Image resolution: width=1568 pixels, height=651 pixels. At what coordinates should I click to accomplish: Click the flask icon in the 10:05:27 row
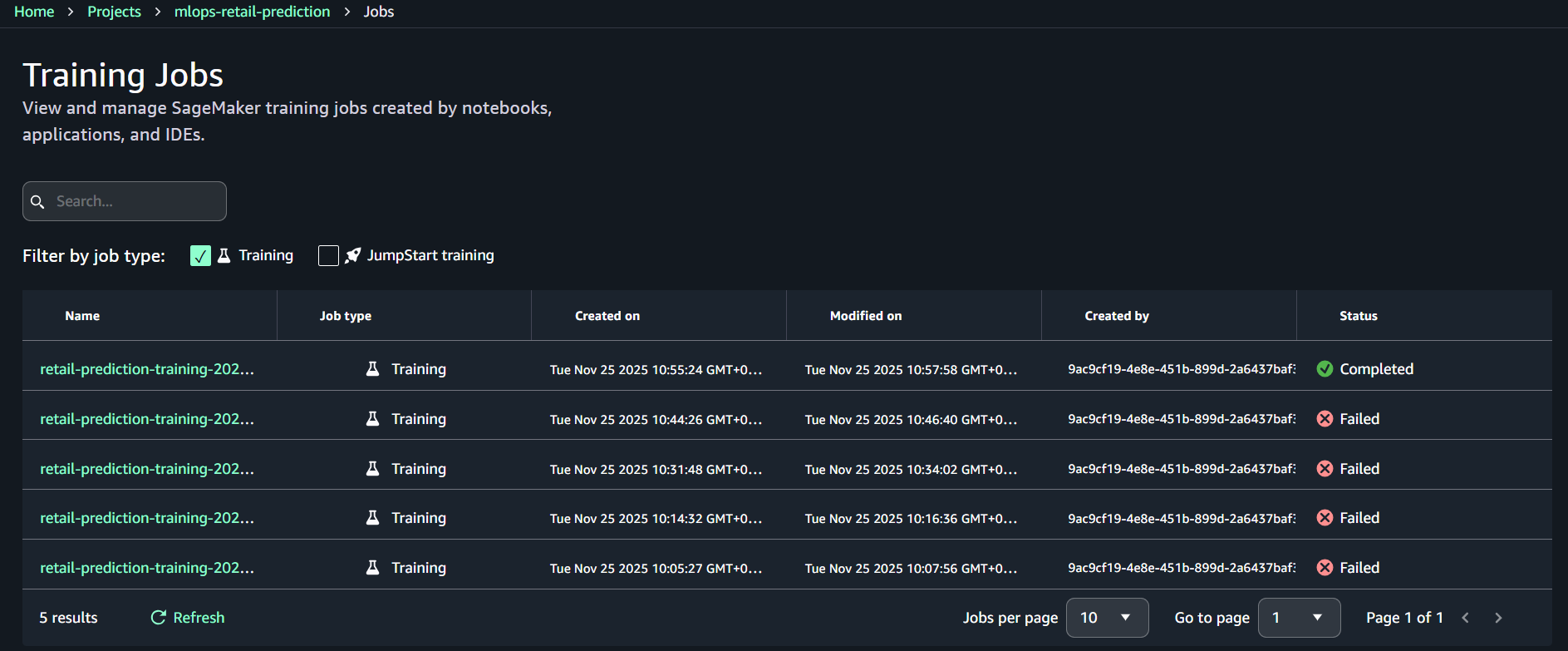372,568
